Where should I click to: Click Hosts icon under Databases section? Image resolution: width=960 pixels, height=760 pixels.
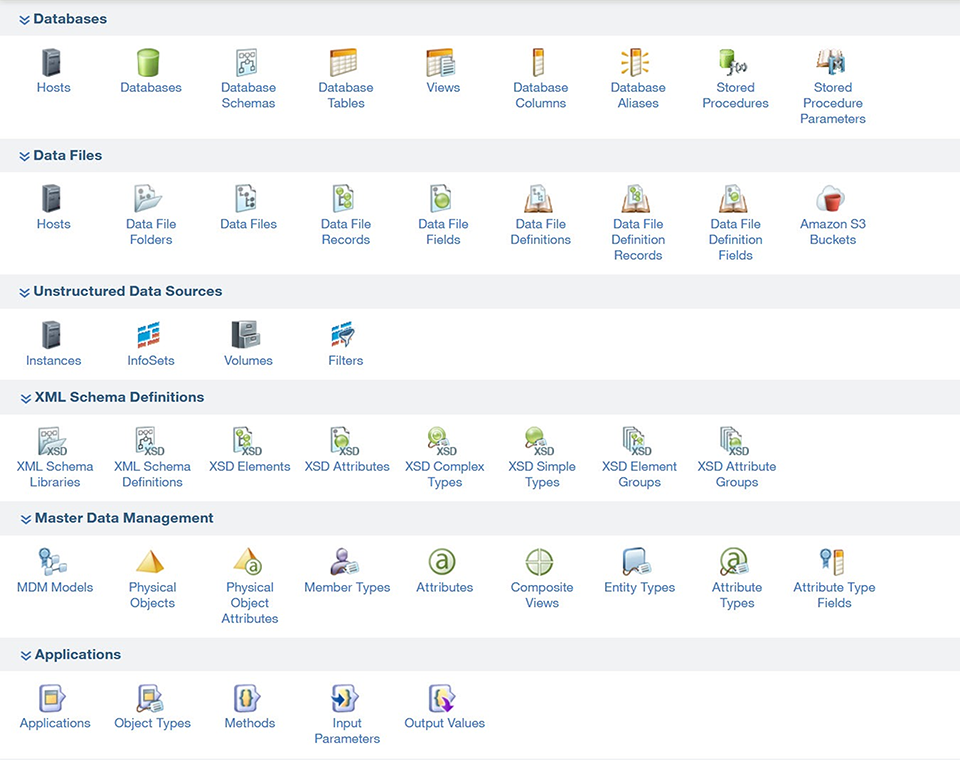(51, 62)
